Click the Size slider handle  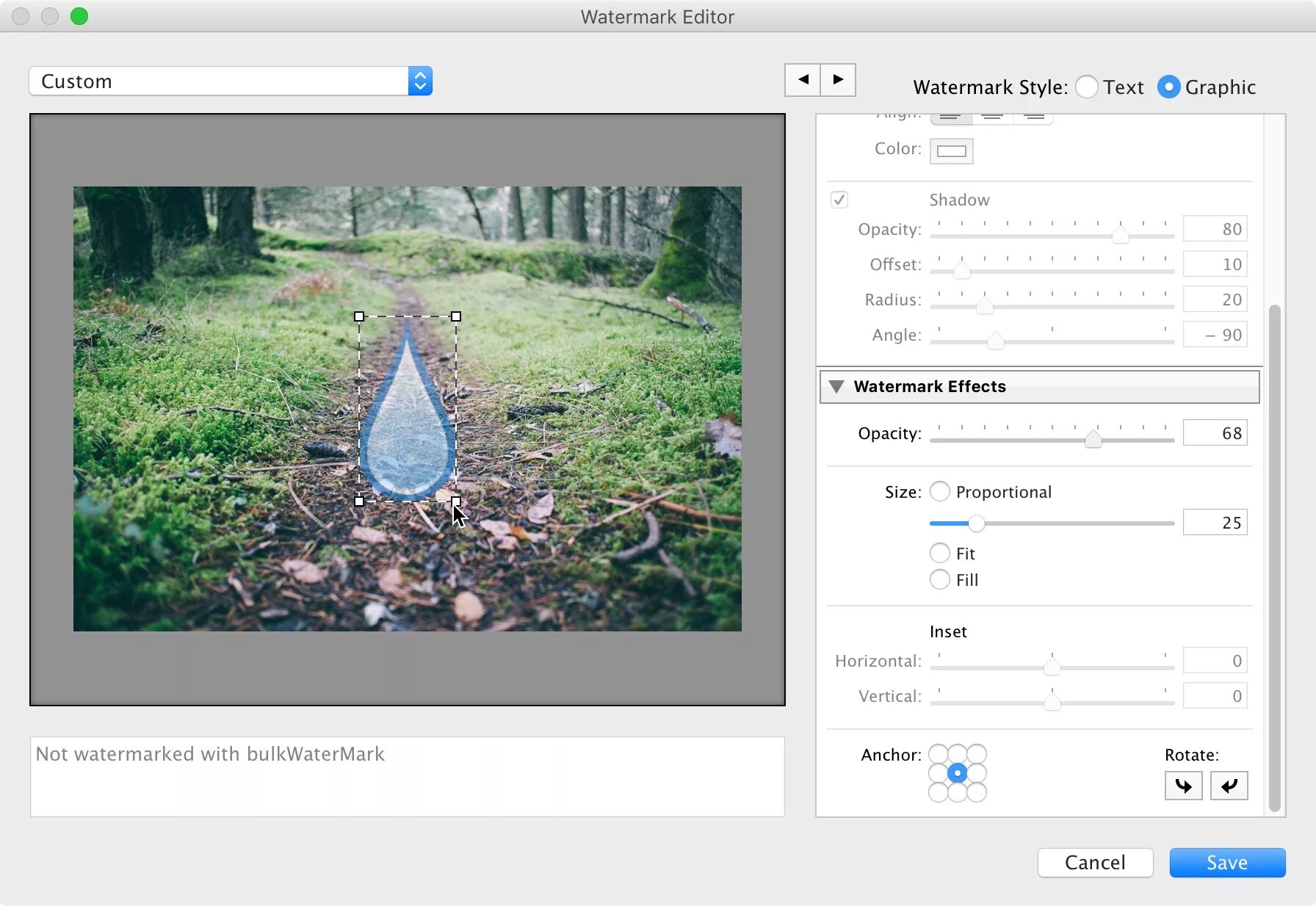tap(976, 523)
